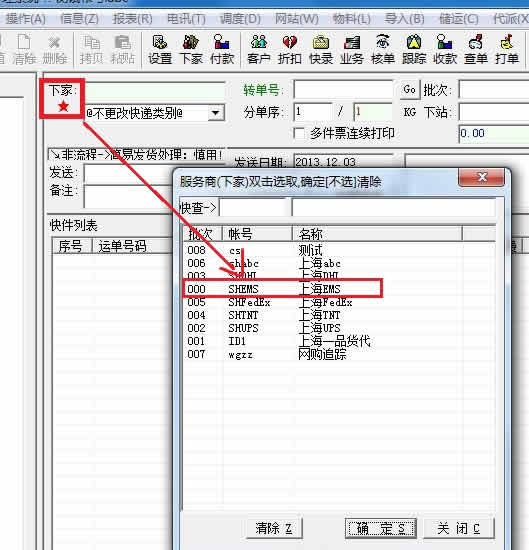Select the 测试 row in list

click(x=339, y=250)
